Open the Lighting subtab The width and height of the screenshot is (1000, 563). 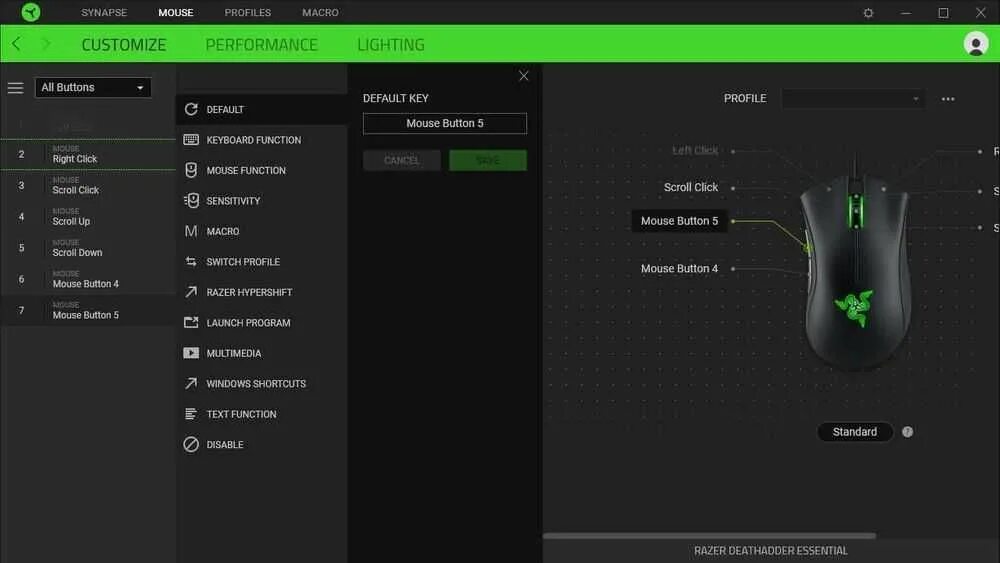point(391,45)
